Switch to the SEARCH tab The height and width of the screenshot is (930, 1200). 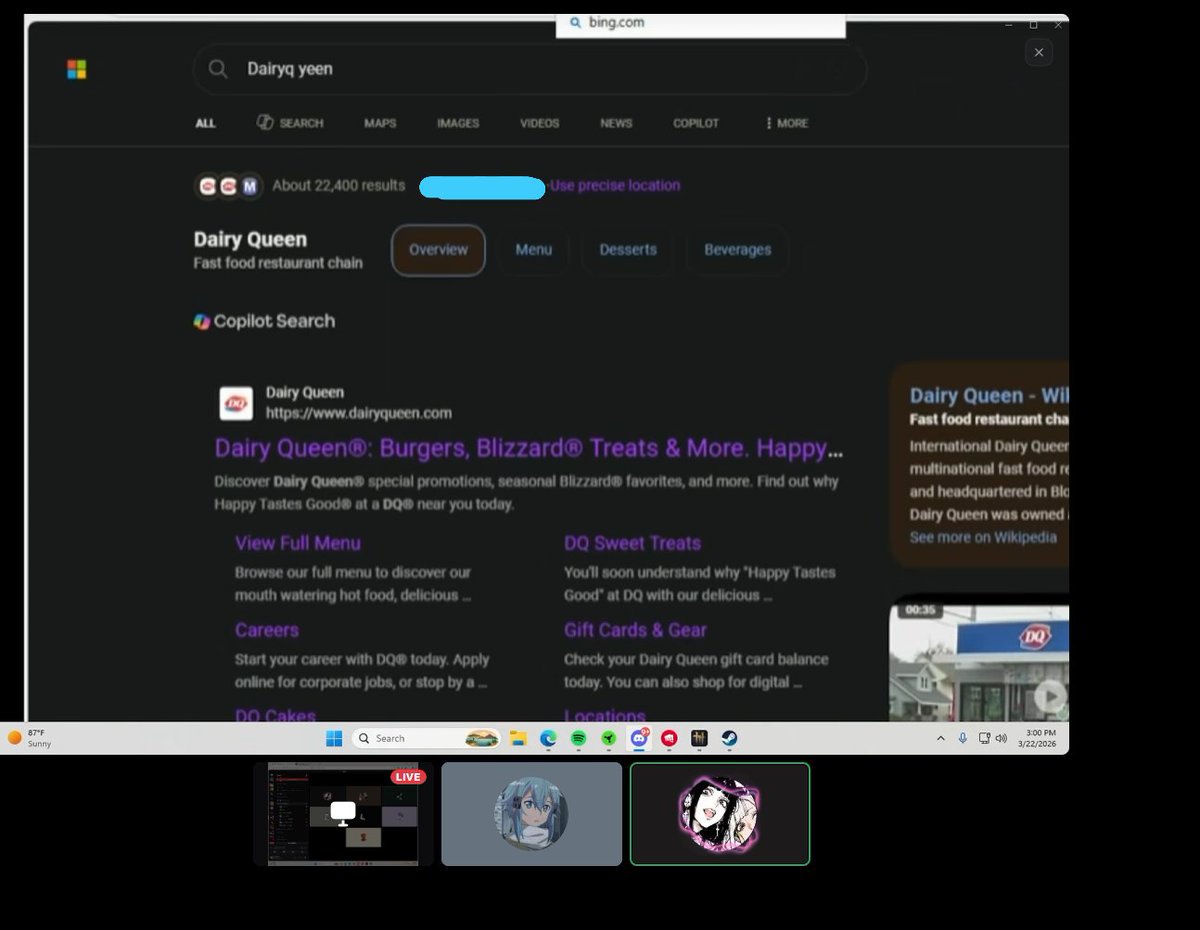290,123
